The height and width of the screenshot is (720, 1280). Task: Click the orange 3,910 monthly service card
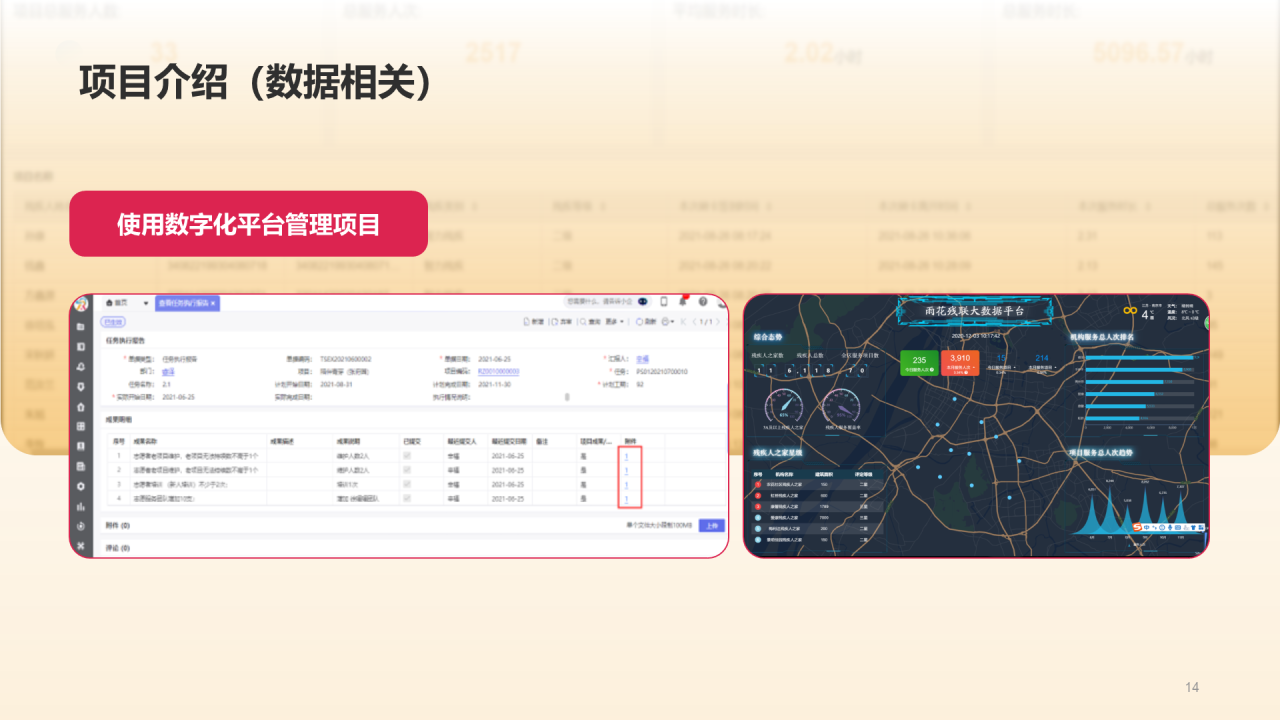click(x=960, y=363)
